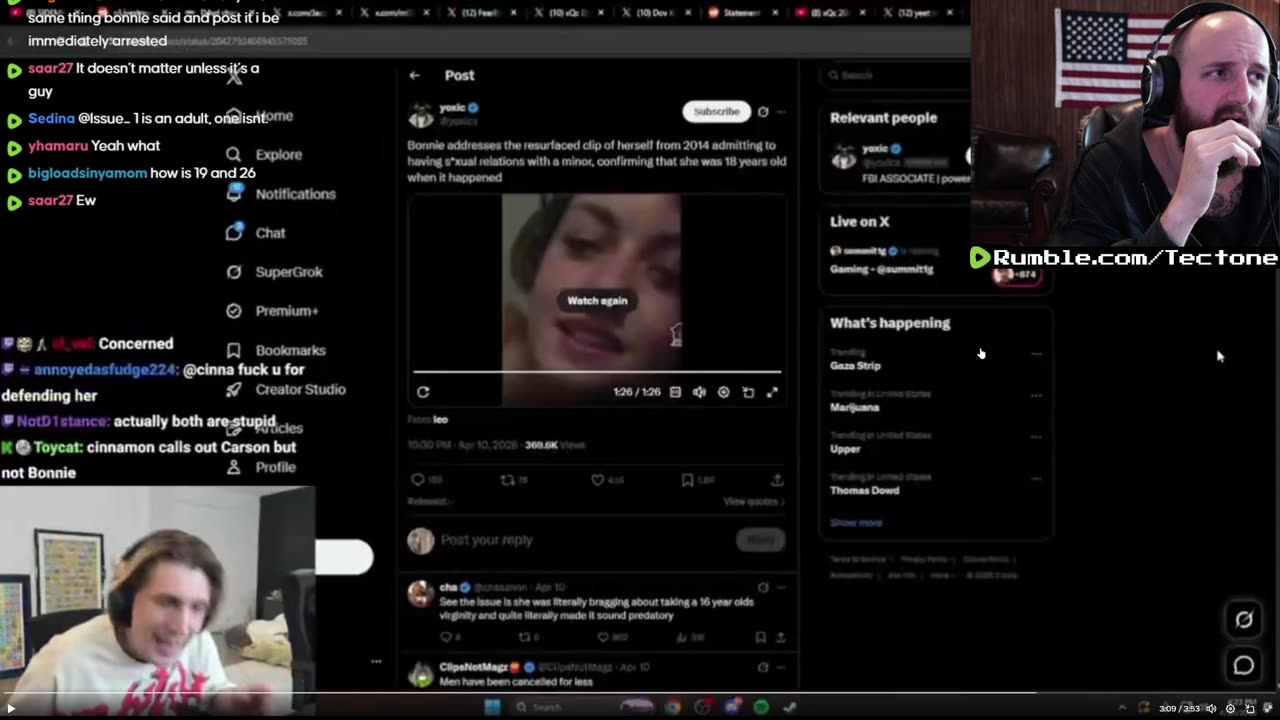Screen dimensions: 1280x720
Task: Open Grok floating button
Action: tap(1244, 620)
